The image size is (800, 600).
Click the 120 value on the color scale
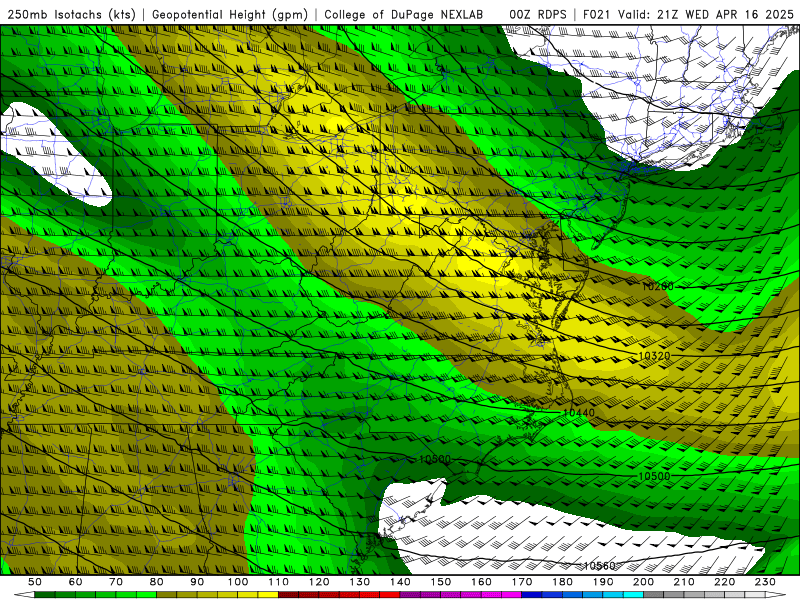tap(319, 582)
